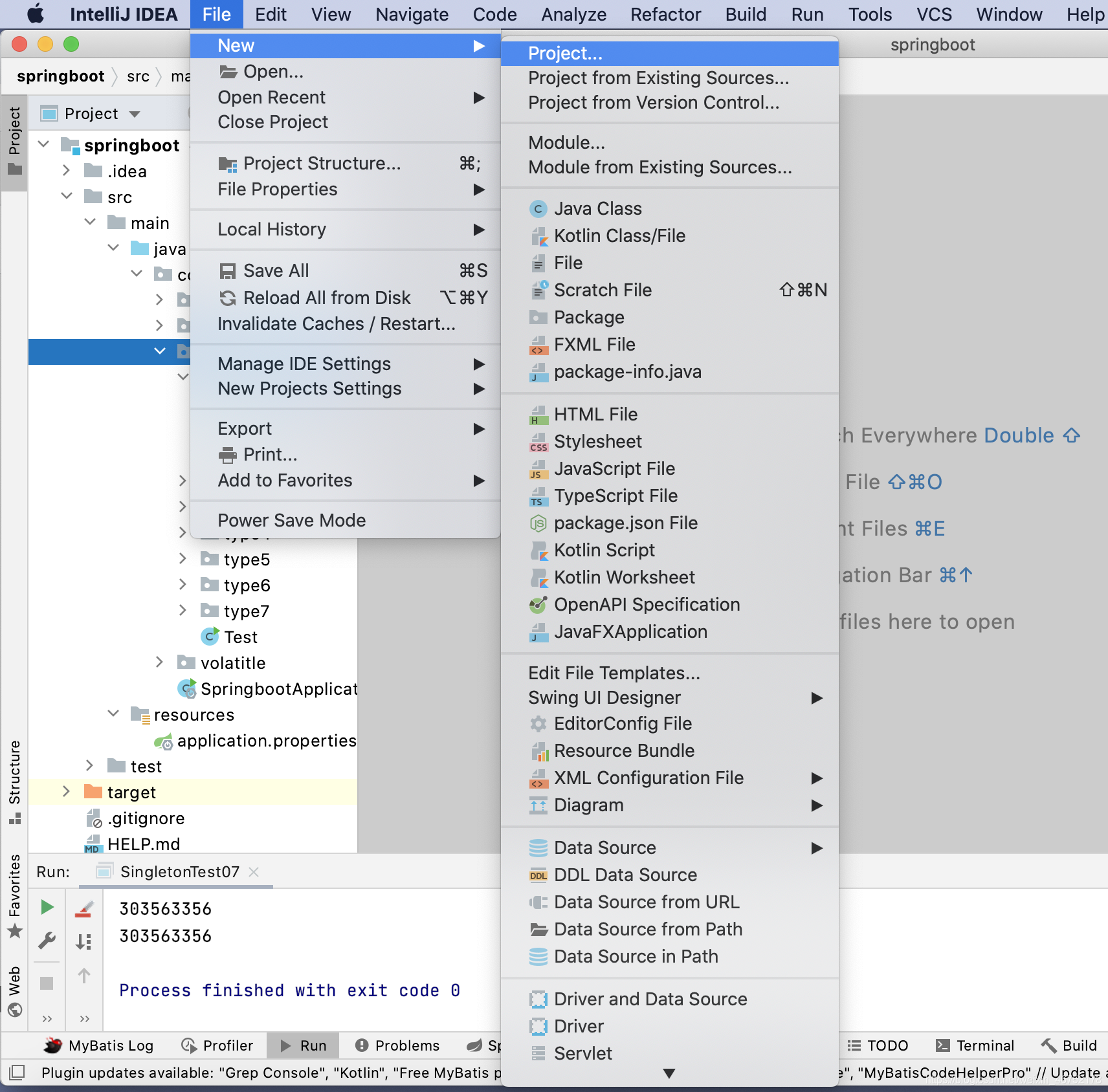Open the Build tool window
This screenshot has height=1092, width=1108.
[1069, 1045]
